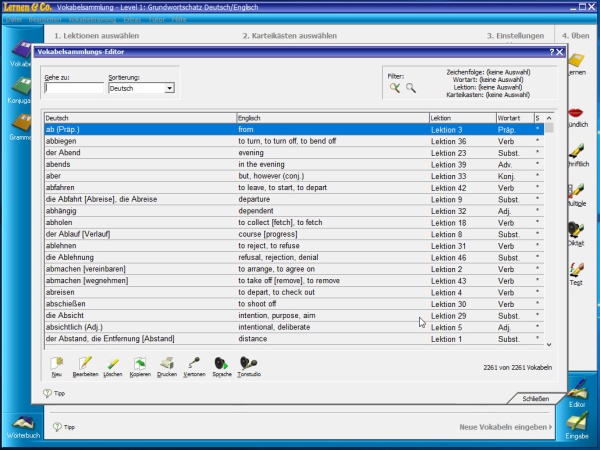This screenshot has height=450, width=600.
Task: Click the magnifier filter search icon
Action: pyautogui.click(x=411, y=88)
